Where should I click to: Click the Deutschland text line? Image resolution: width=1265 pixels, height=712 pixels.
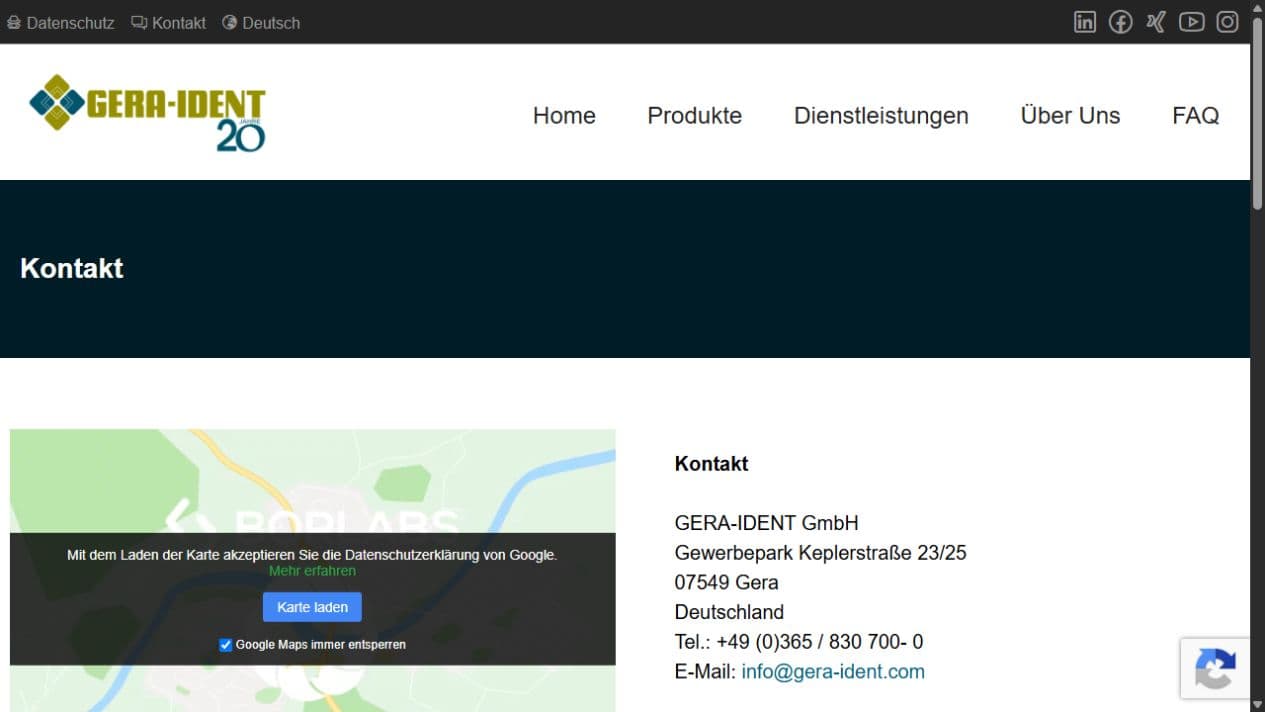[729, 612]
